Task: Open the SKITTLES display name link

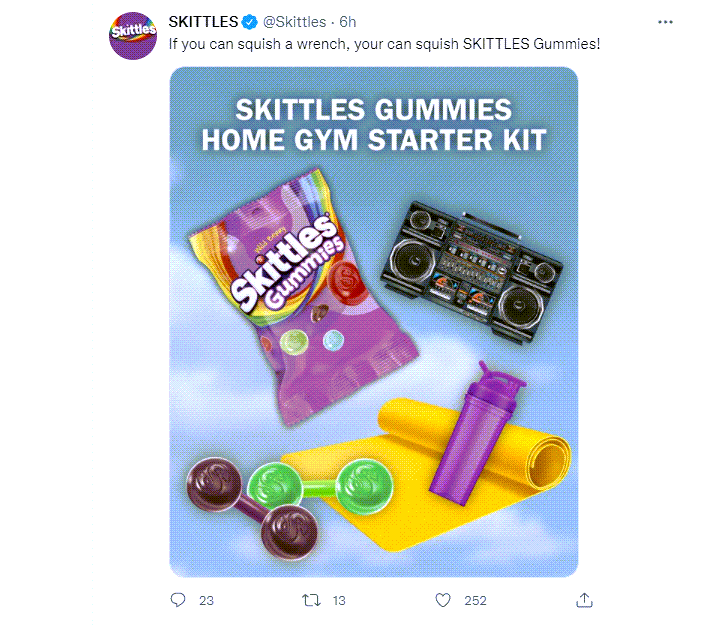Action: click(203, 22)
